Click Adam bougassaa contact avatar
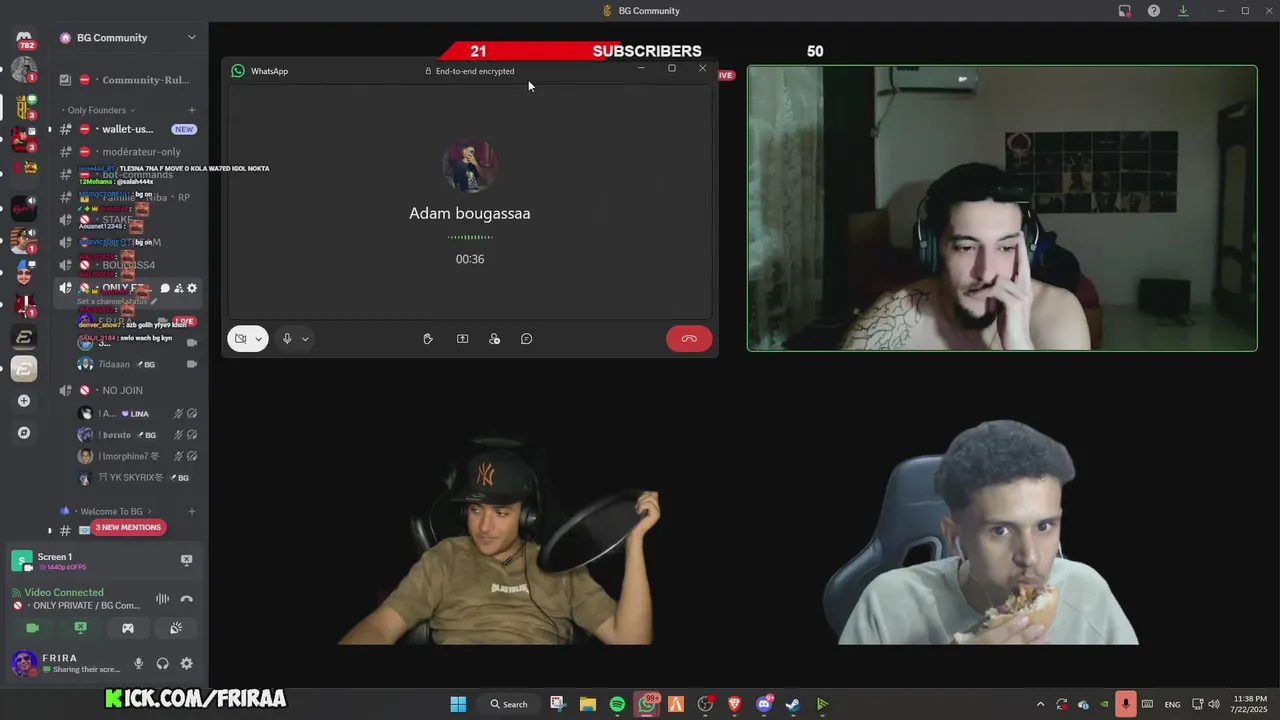This screenshot has height=720, width=1280. (470, 166)
